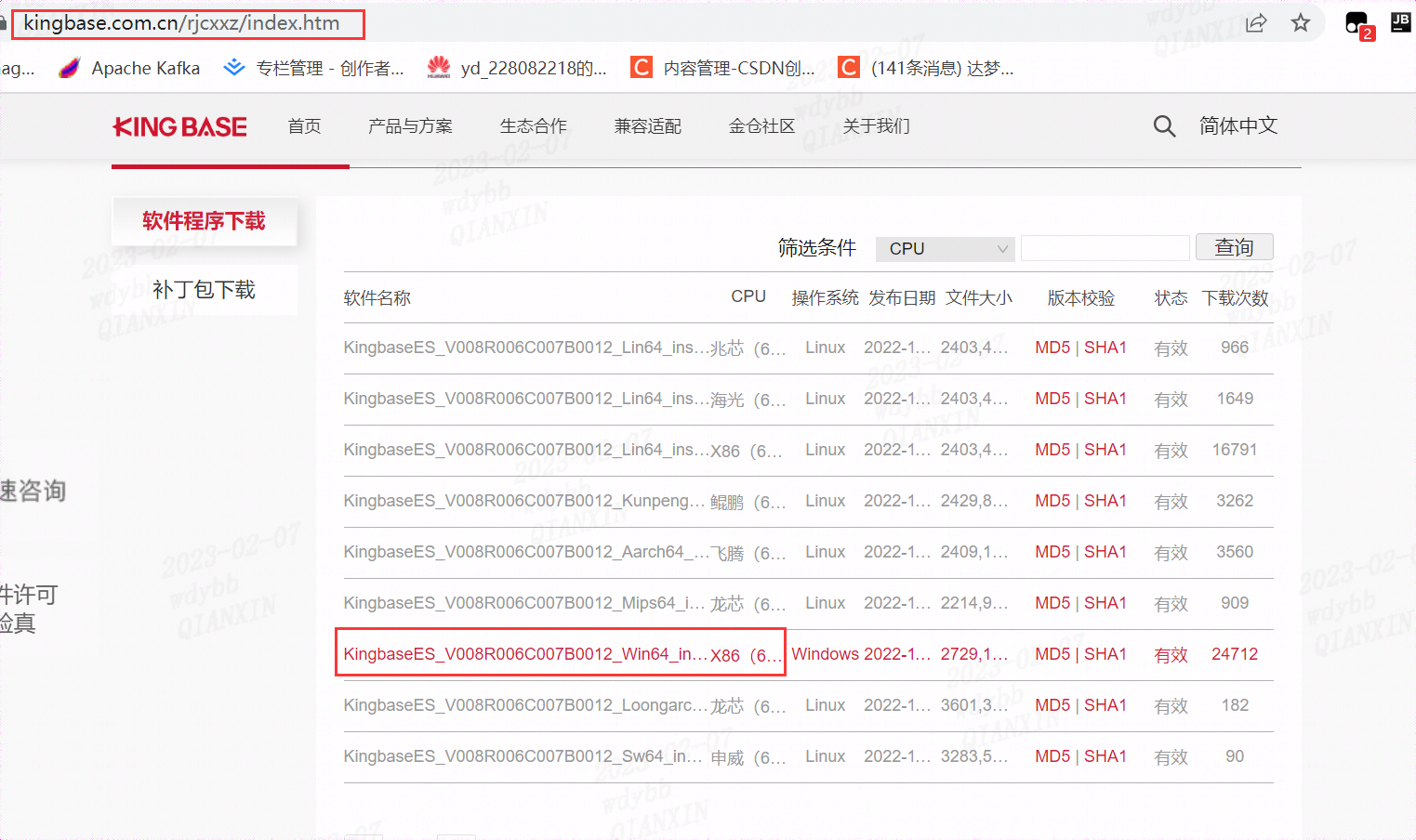Open the 金仓社区 menu
The height and width of the screenshot is (840, 1416).
[x=762, y=126]
